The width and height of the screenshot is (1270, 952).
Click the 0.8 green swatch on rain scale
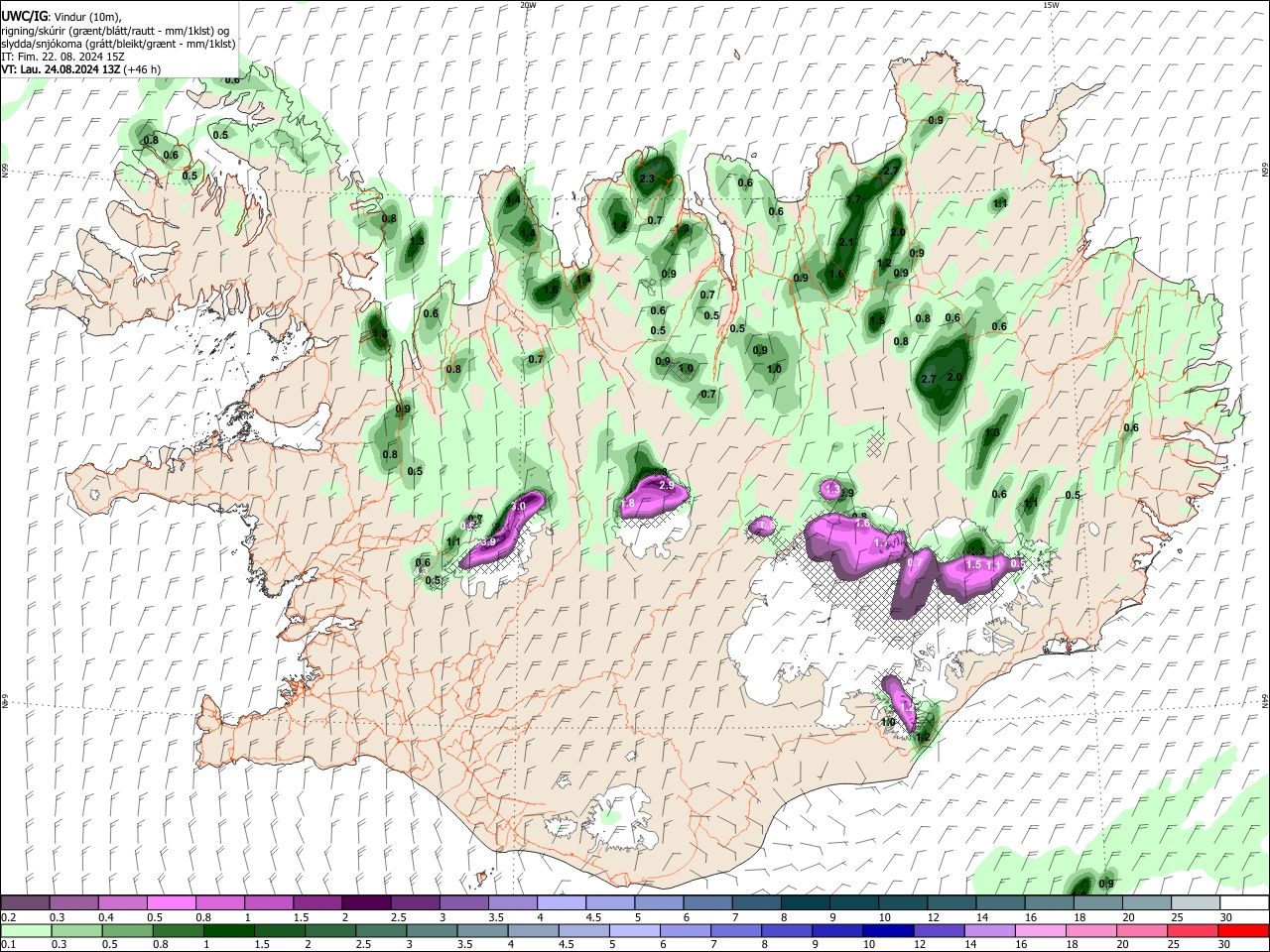pos(178,930)
